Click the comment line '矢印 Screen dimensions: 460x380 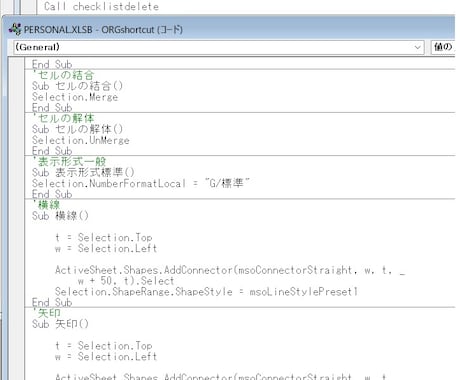tap(46, 313)
